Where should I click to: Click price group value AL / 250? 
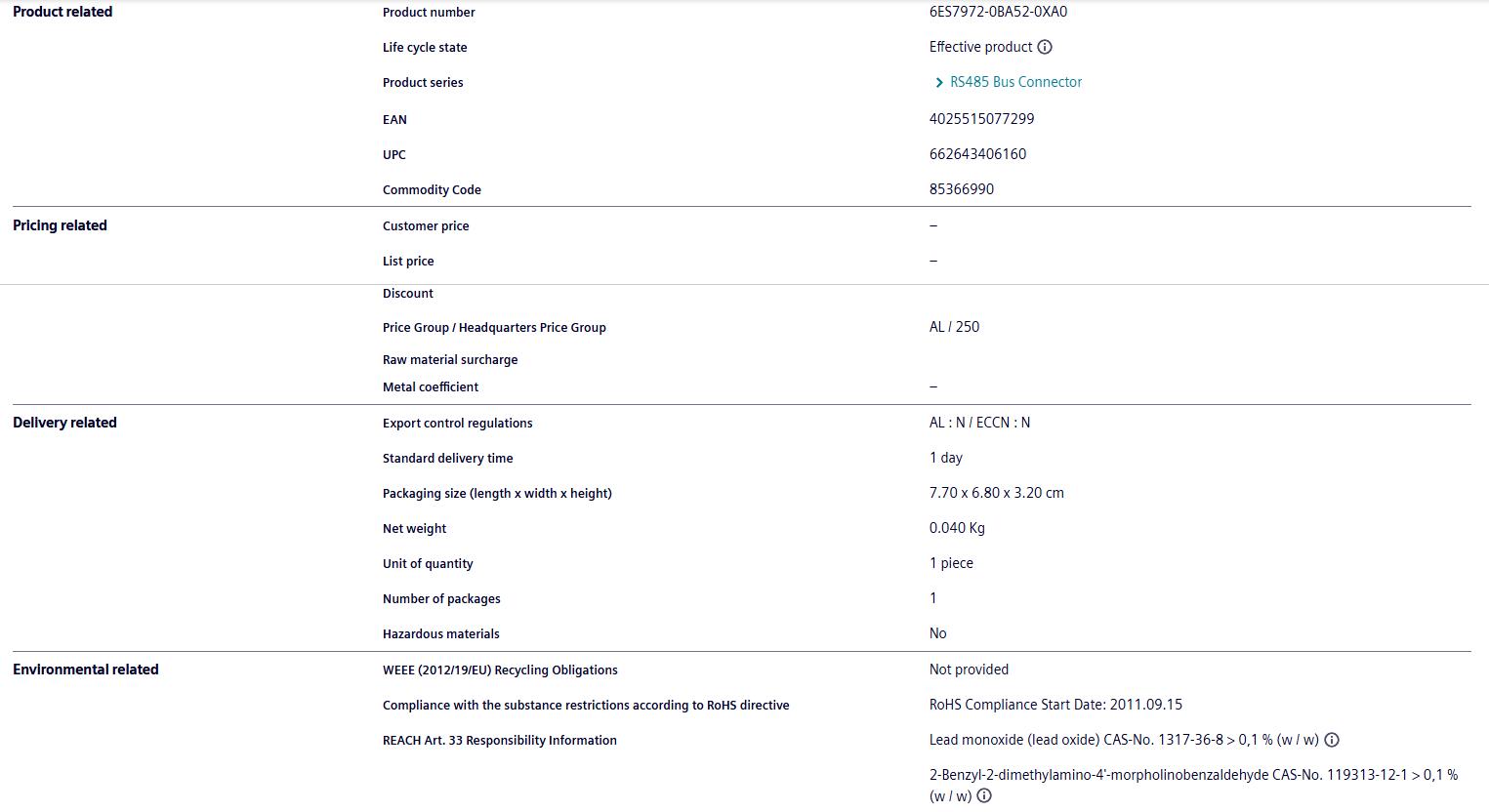point(954,327)
